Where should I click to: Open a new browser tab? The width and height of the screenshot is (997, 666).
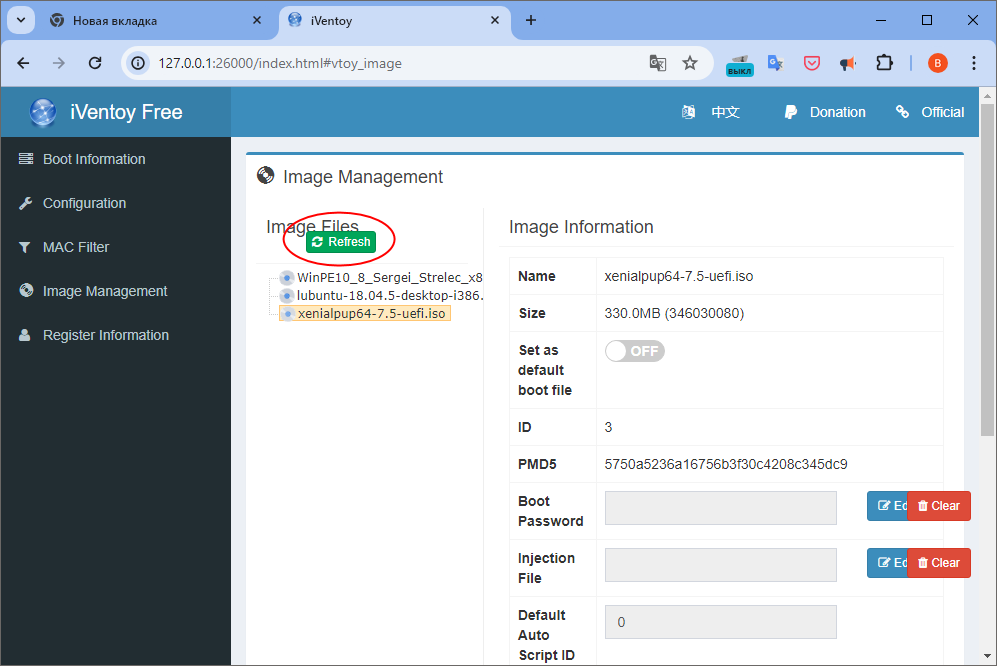click(531, 20)
